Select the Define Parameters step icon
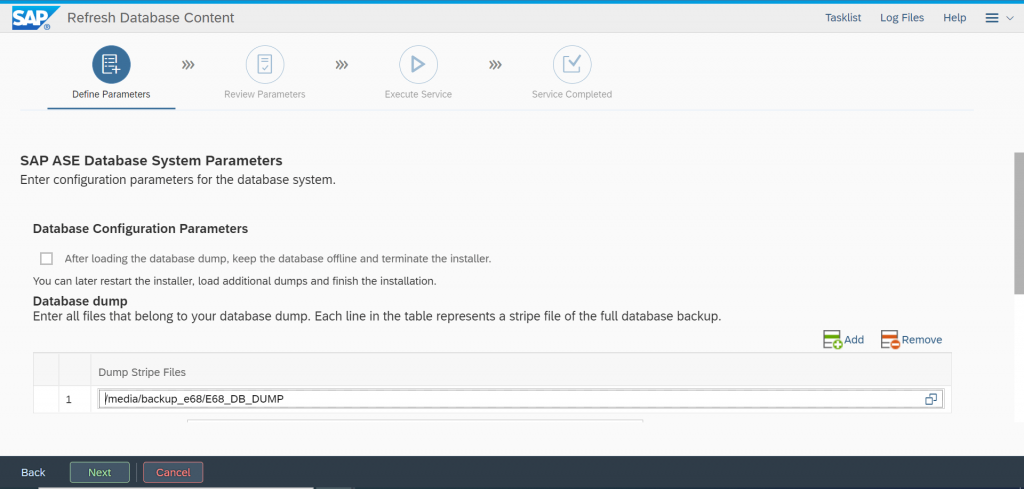This screenshot has height=489, width=1024. tap(111, 65)
